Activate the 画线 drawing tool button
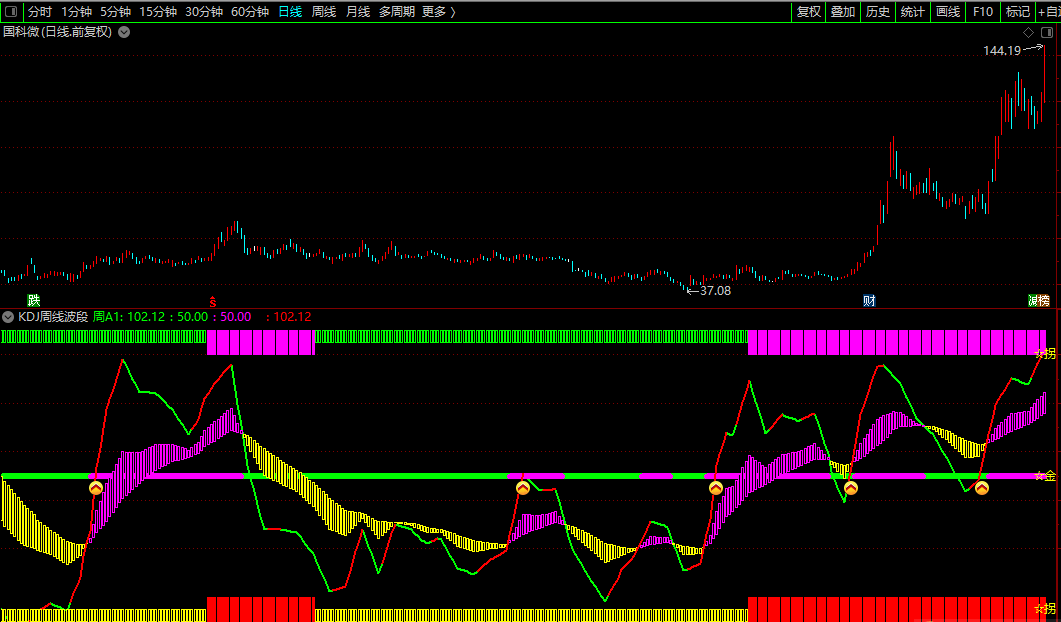The image size is (1061, 622). [947, 12]
